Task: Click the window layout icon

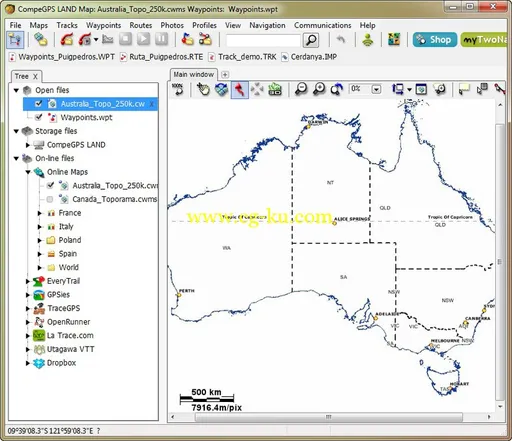Action: coord(397,89)
